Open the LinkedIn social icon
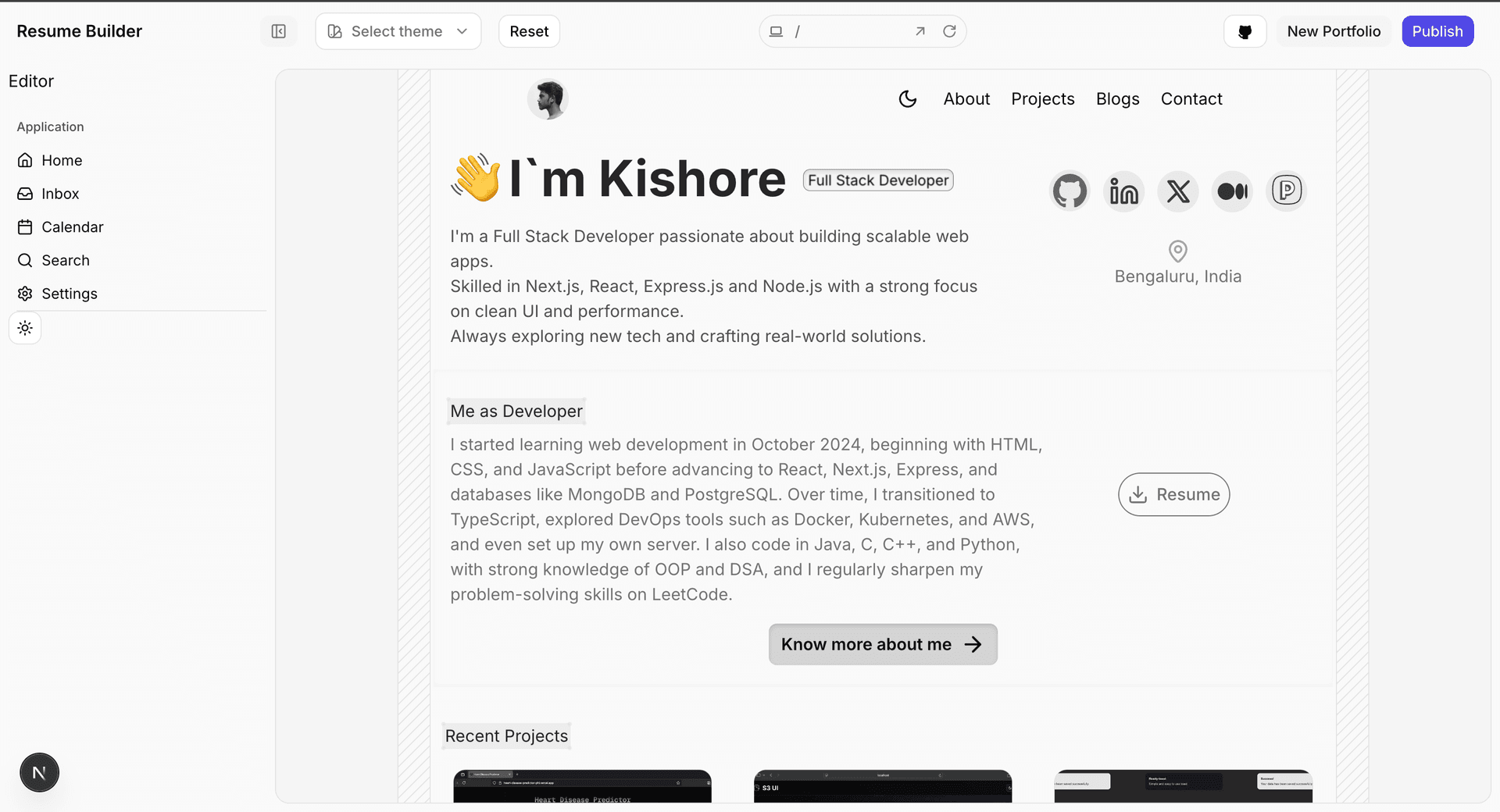 (1123, 191)
